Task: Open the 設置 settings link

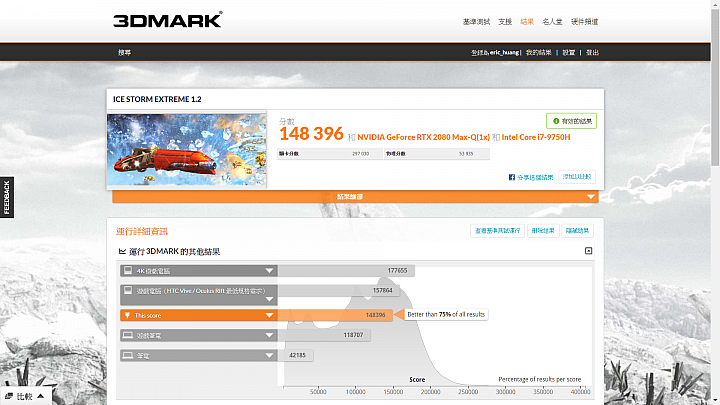Action: click(569, 52)
